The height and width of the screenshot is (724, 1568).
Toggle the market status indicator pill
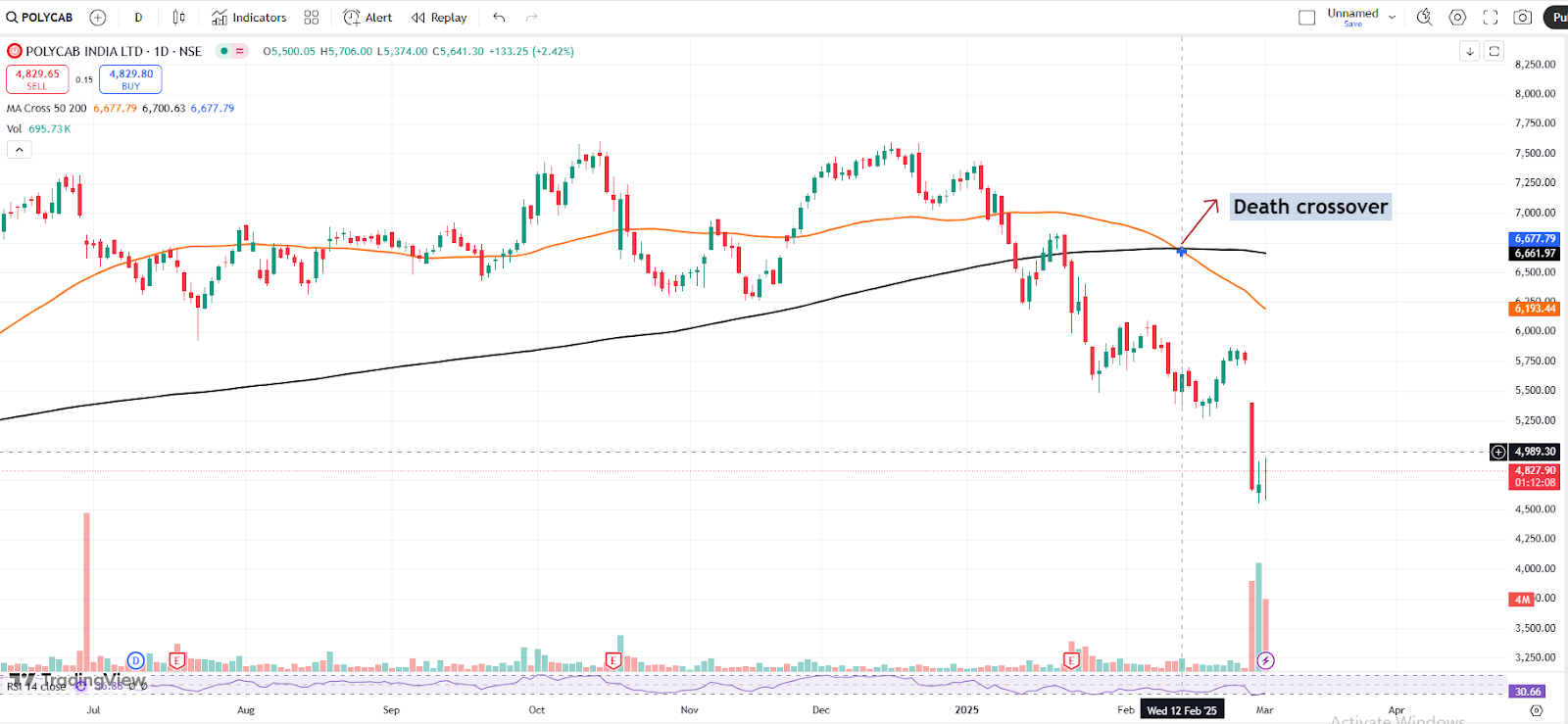click(232, 51)
